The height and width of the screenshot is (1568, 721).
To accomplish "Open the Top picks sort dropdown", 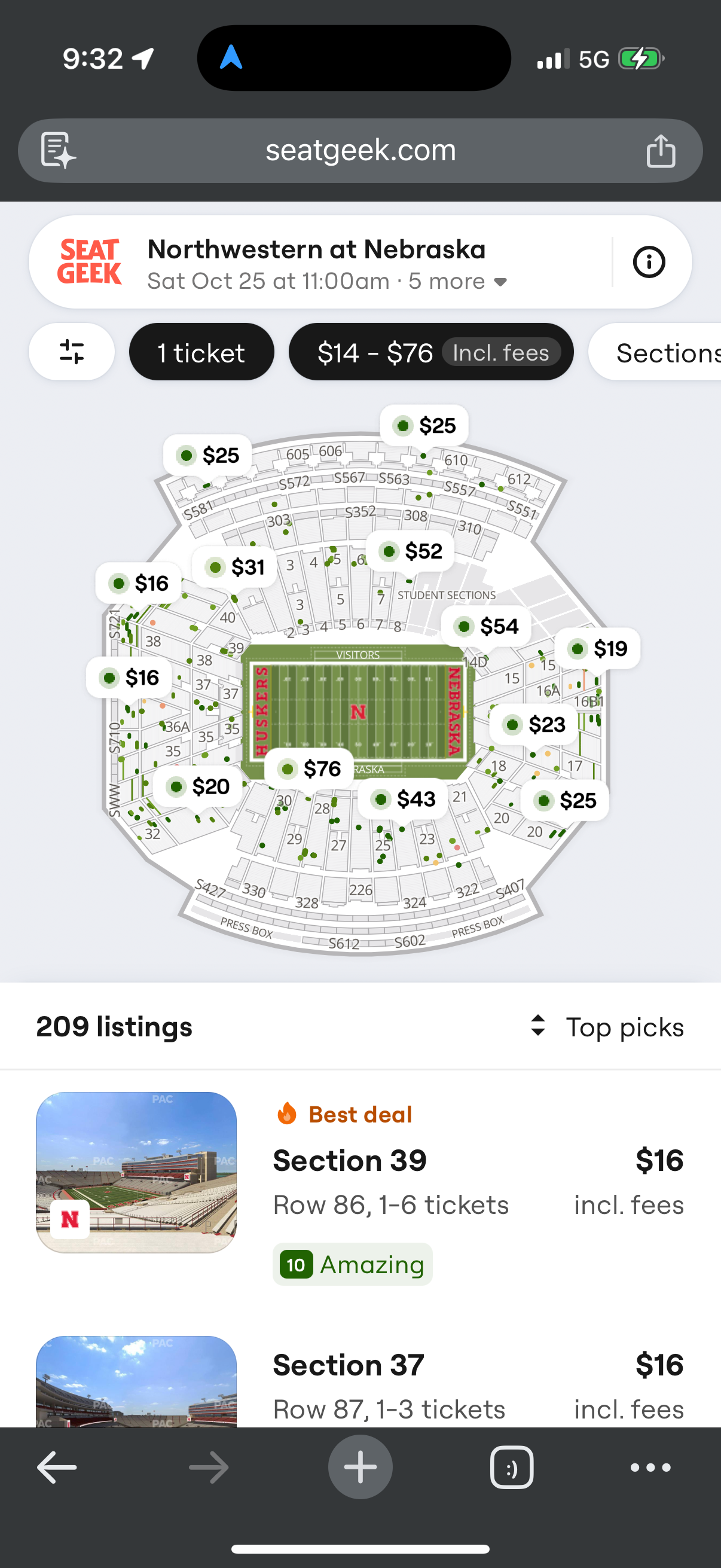I will click(607, 1027).
